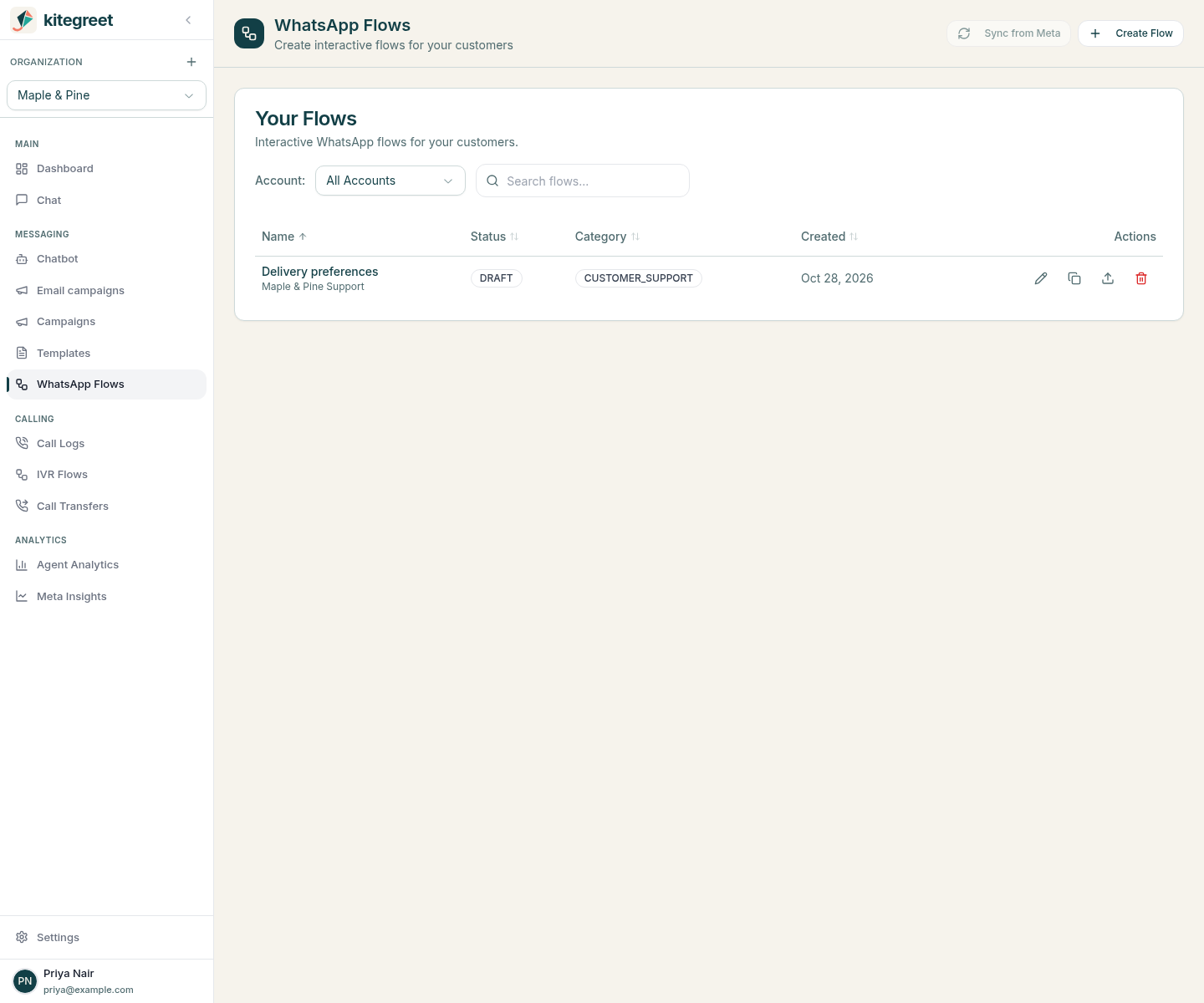Viewport: 1204px width, 1003px height.
Task: Go to Templates page
Action: click(x=106, y=354)
